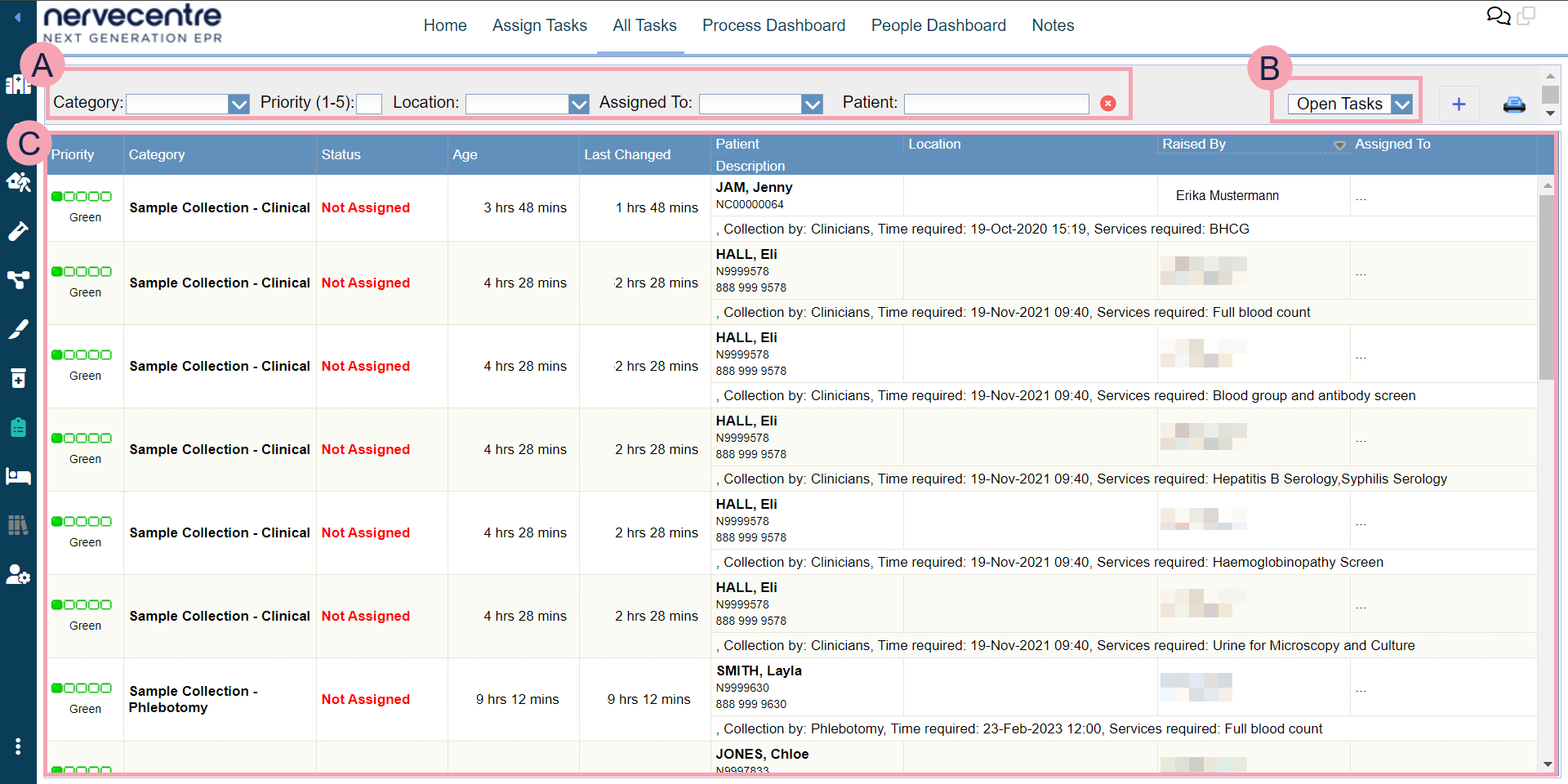Click the Patient filter input field
Screen dimensions: 1568x784
click(x=996, y=104)
